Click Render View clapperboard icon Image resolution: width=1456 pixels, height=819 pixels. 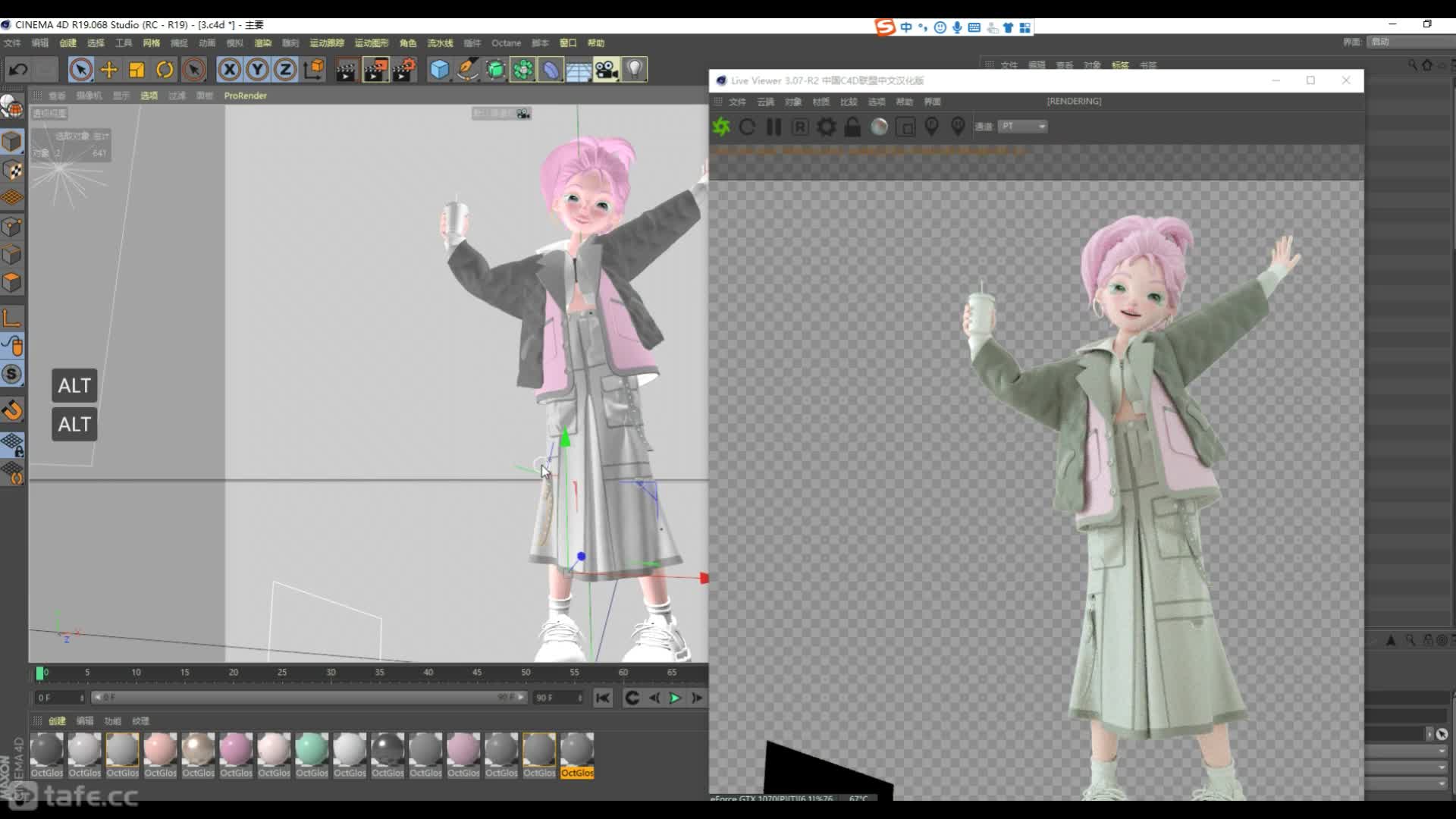346,70
